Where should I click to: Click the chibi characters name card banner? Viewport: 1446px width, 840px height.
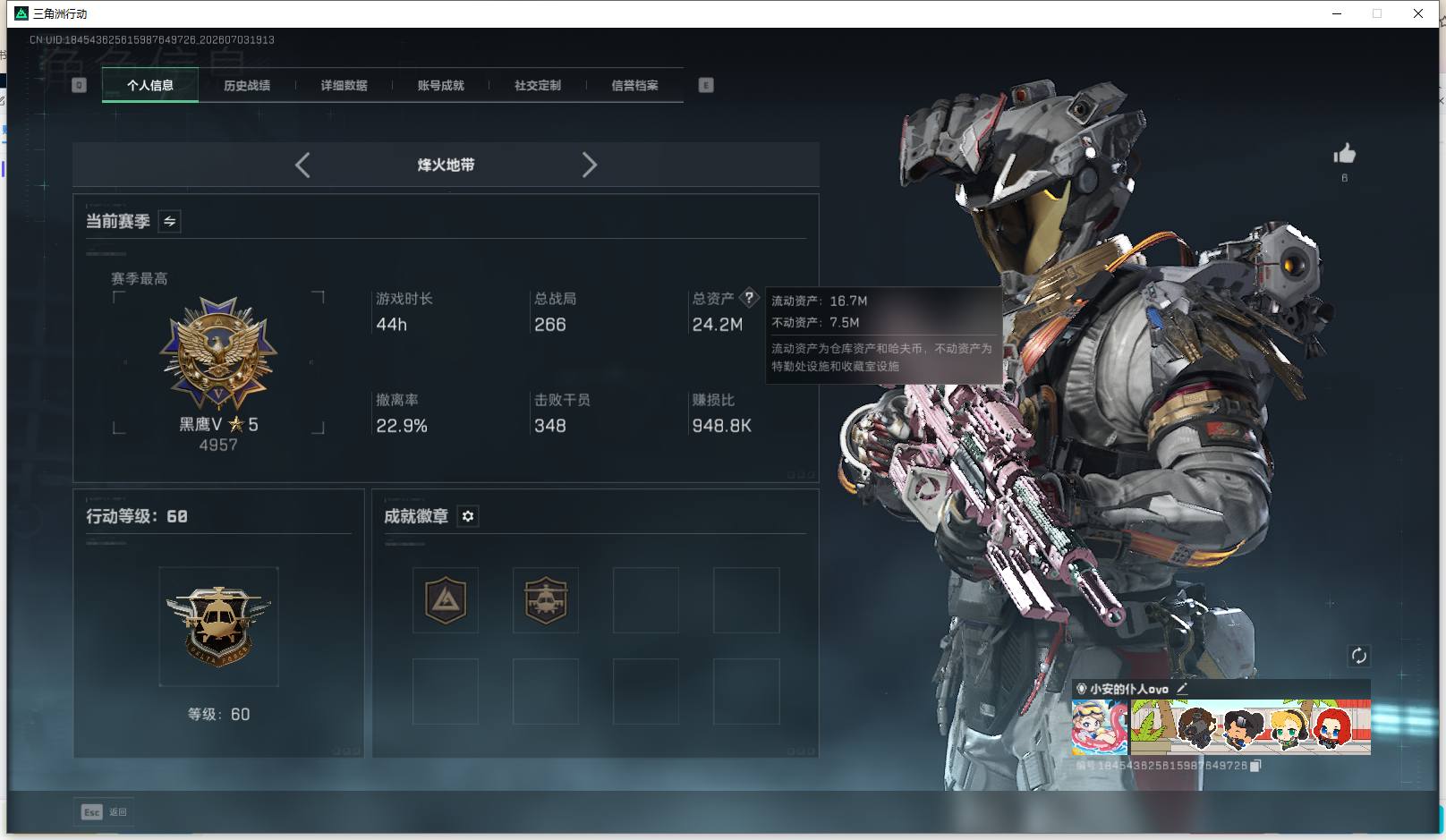tap(1250, 727)
